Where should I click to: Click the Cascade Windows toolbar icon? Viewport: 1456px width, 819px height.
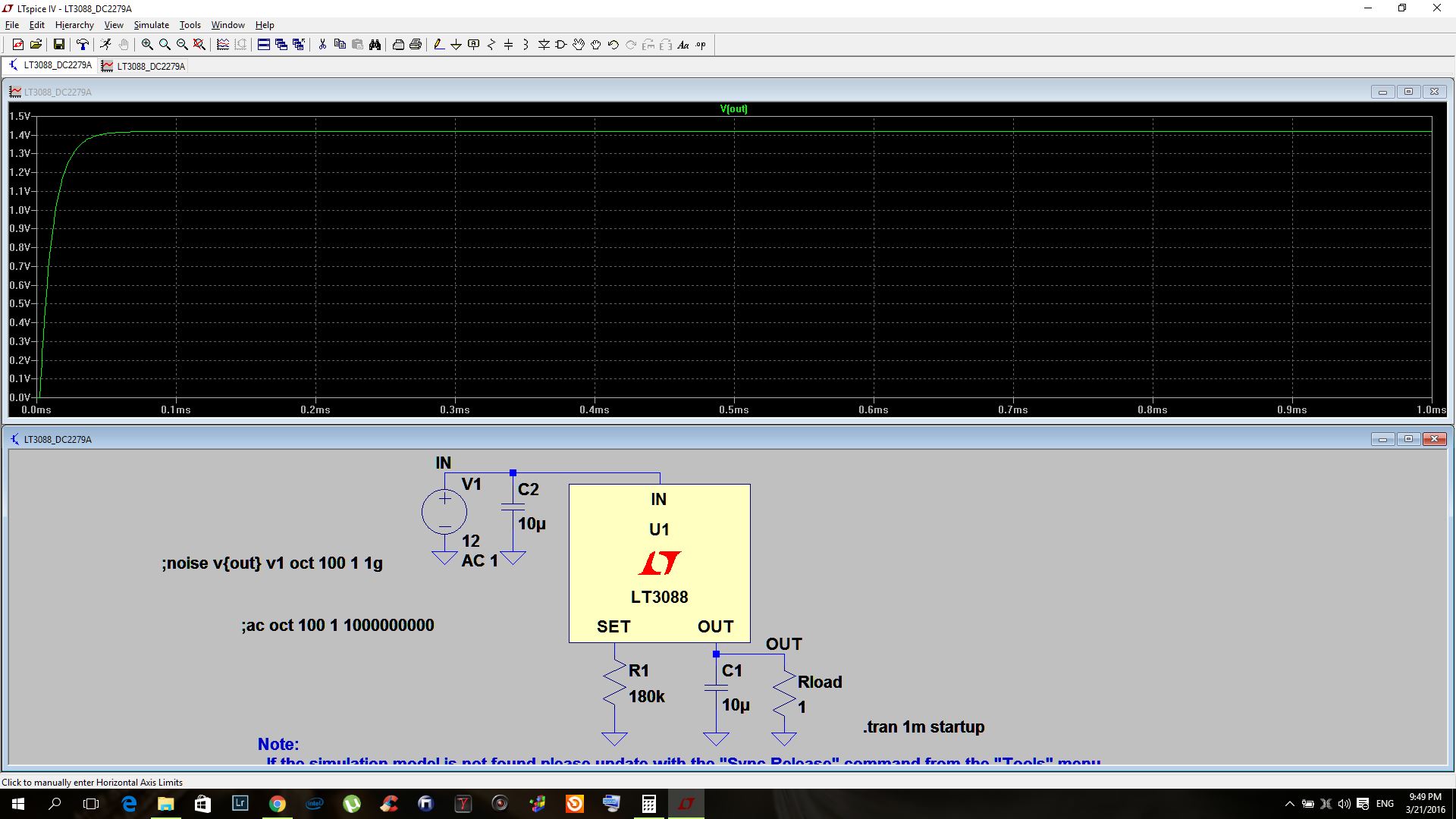point(281,45)
